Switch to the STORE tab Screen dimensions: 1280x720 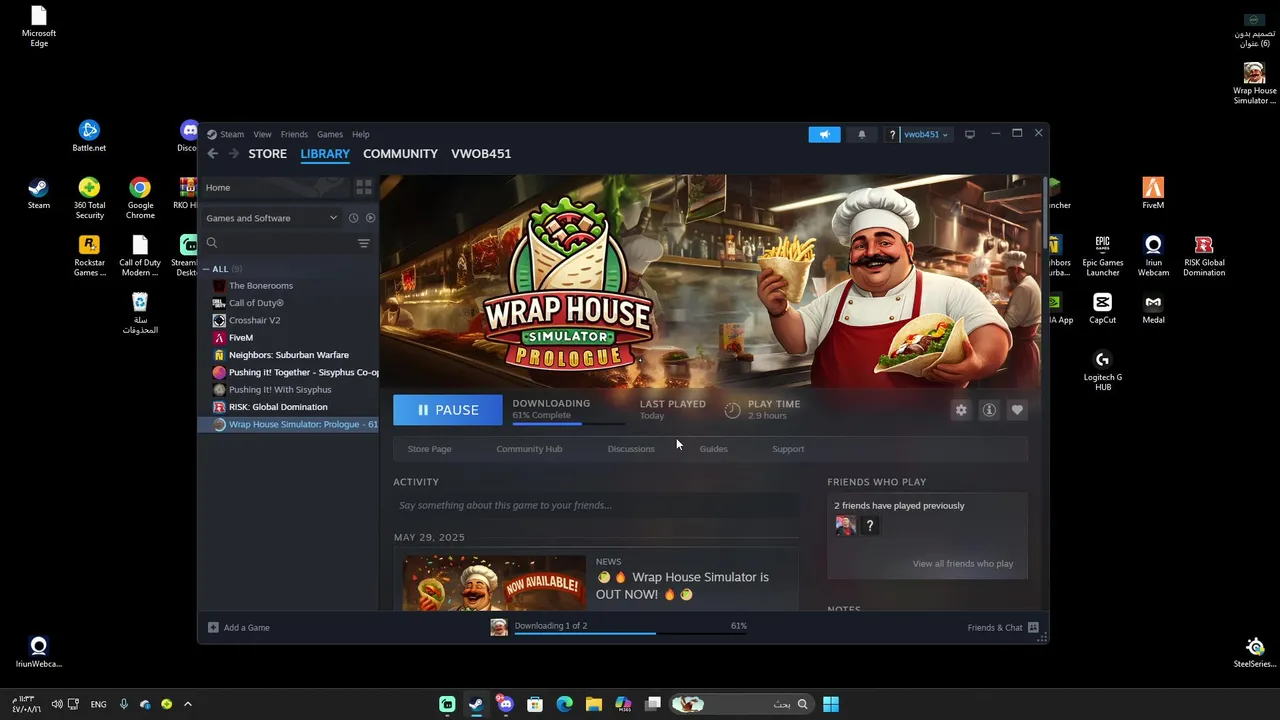267,153
